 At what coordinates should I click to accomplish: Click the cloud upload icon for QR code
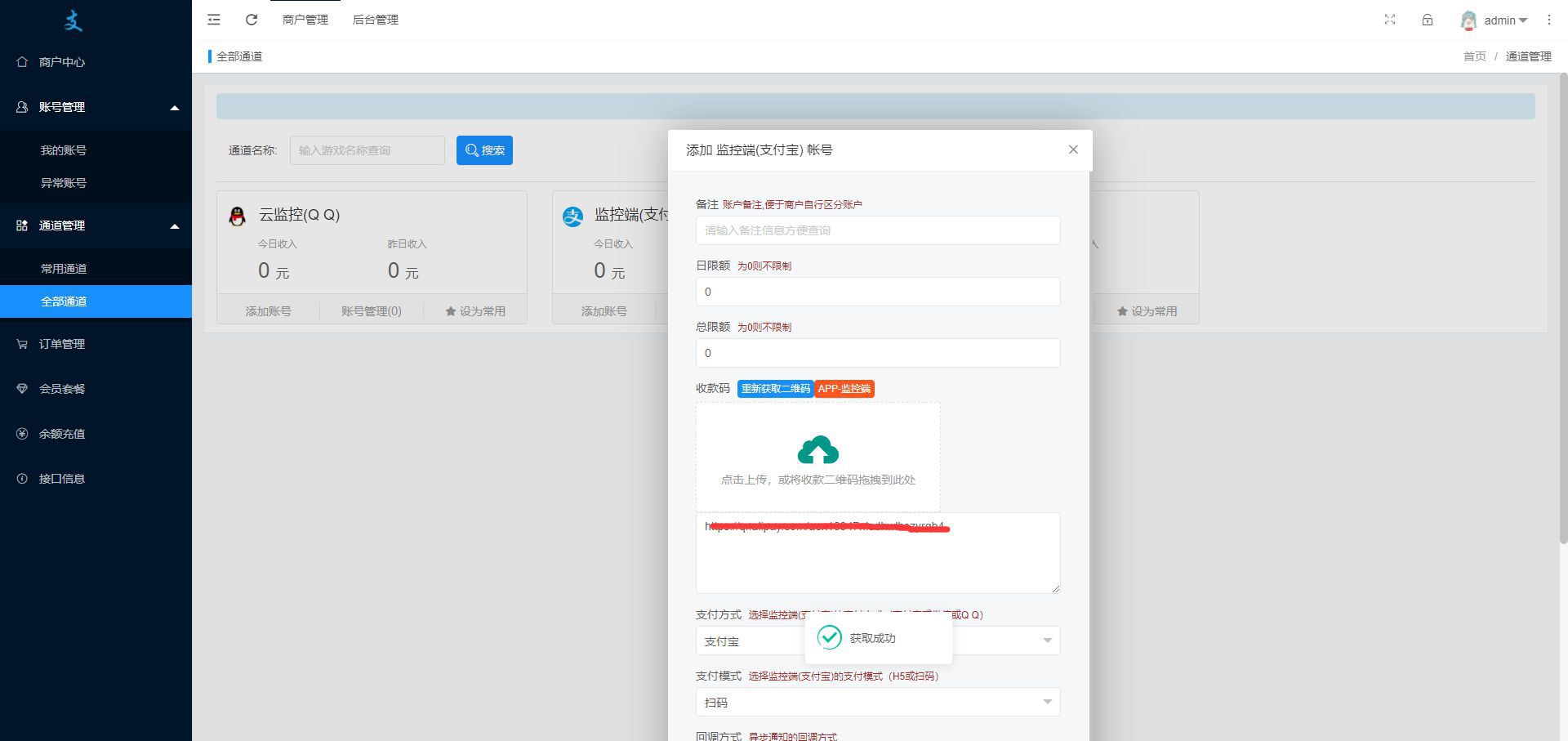(x=817, y=450)
